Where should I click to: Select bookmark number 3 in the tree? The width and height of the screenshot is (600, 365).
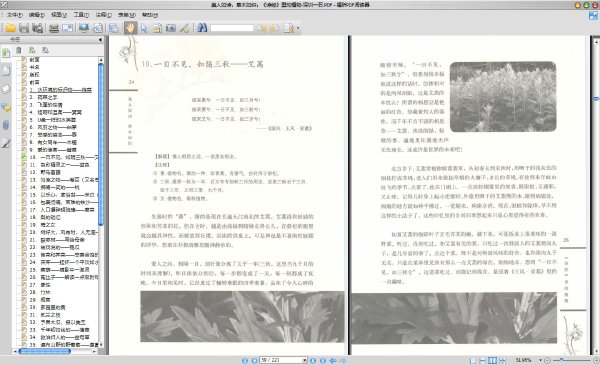click(x=46, y=105)
